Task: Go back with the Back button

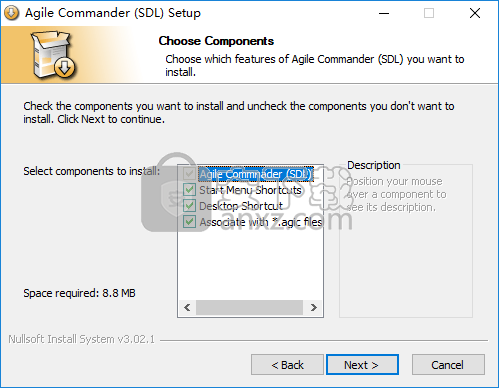Action: pyautogui.click(x=287, y=365)
